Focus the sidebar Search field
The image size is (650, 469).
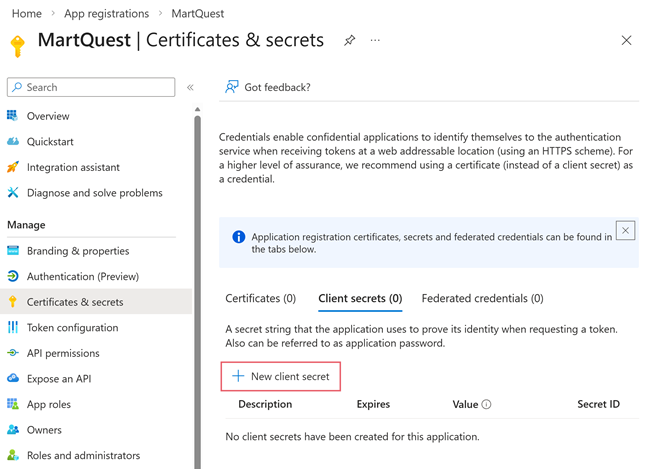coord(91,87)
